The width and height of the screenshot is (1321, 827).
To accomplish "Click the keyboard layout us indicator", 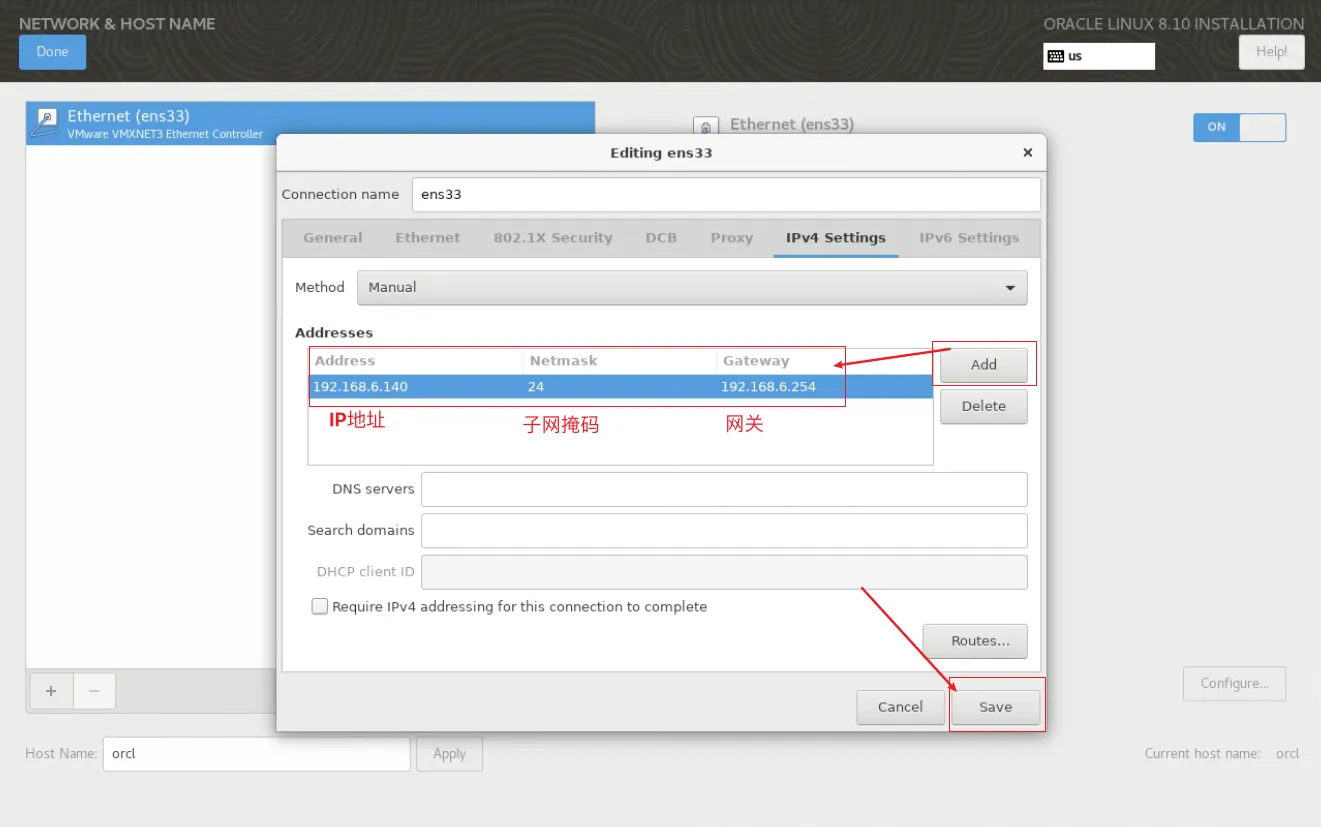I will coord(1098,56).
